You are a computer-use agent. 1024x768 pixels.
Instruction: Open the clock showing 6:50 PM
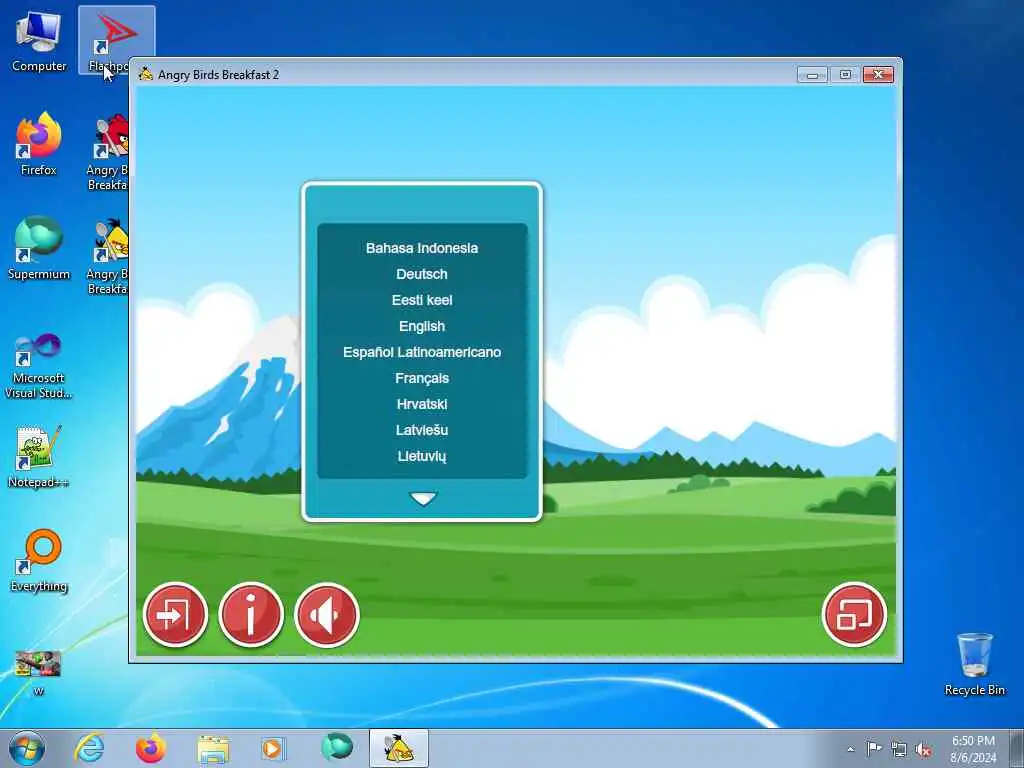(973, 749)
